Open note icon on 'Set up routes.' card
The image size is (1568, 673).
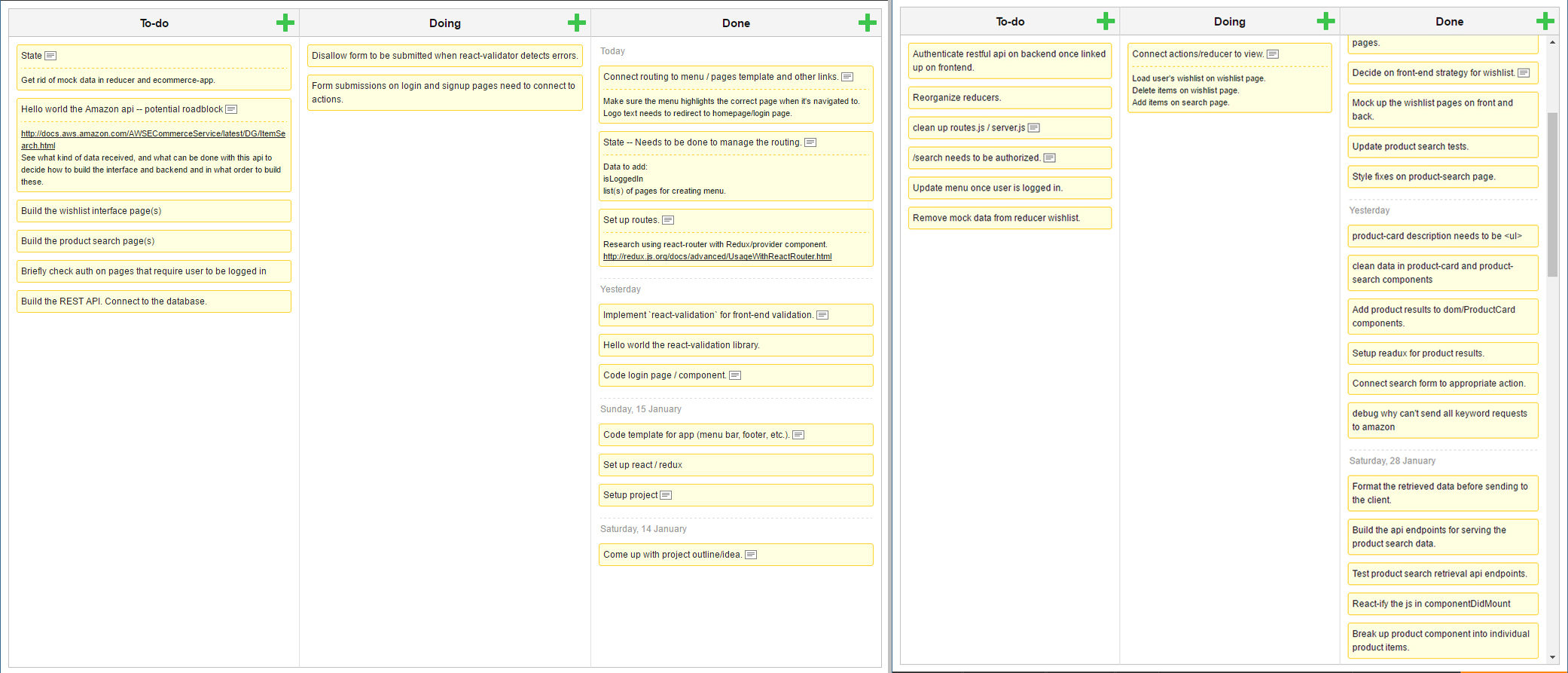(668, 220)
